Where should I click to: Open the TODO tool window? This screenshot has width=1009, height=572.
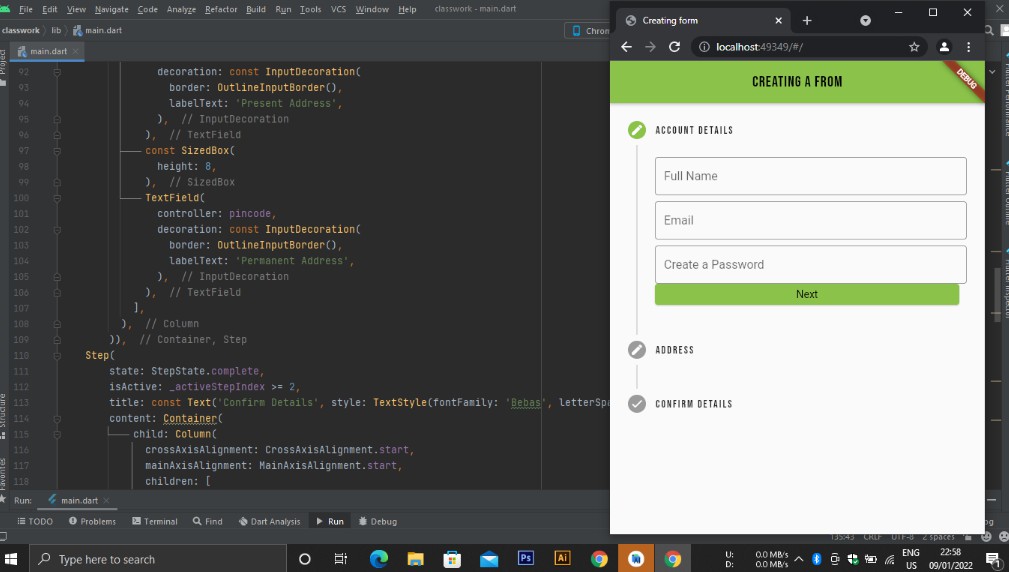[35, 521]
